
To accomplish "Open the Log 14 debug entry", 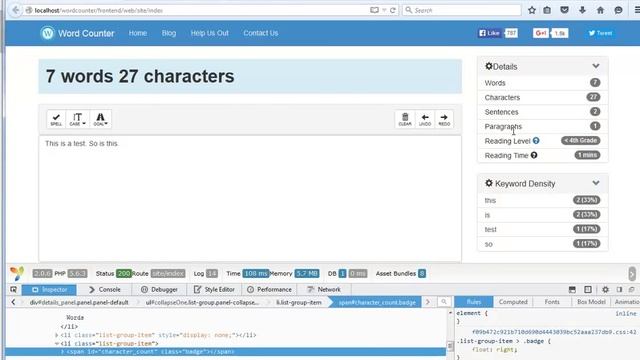I will (205, 273).
